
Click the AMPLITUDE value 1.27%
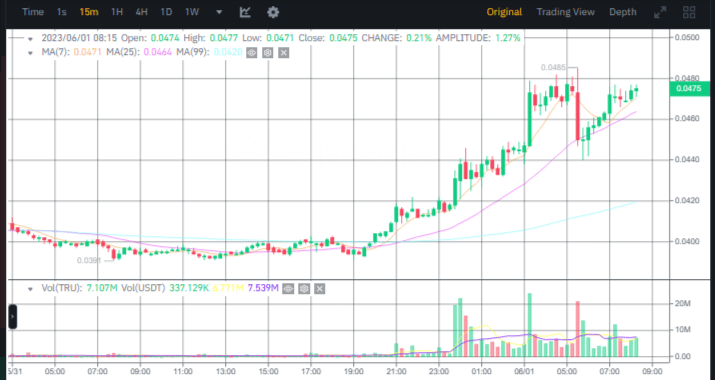(x=508, y=38)
